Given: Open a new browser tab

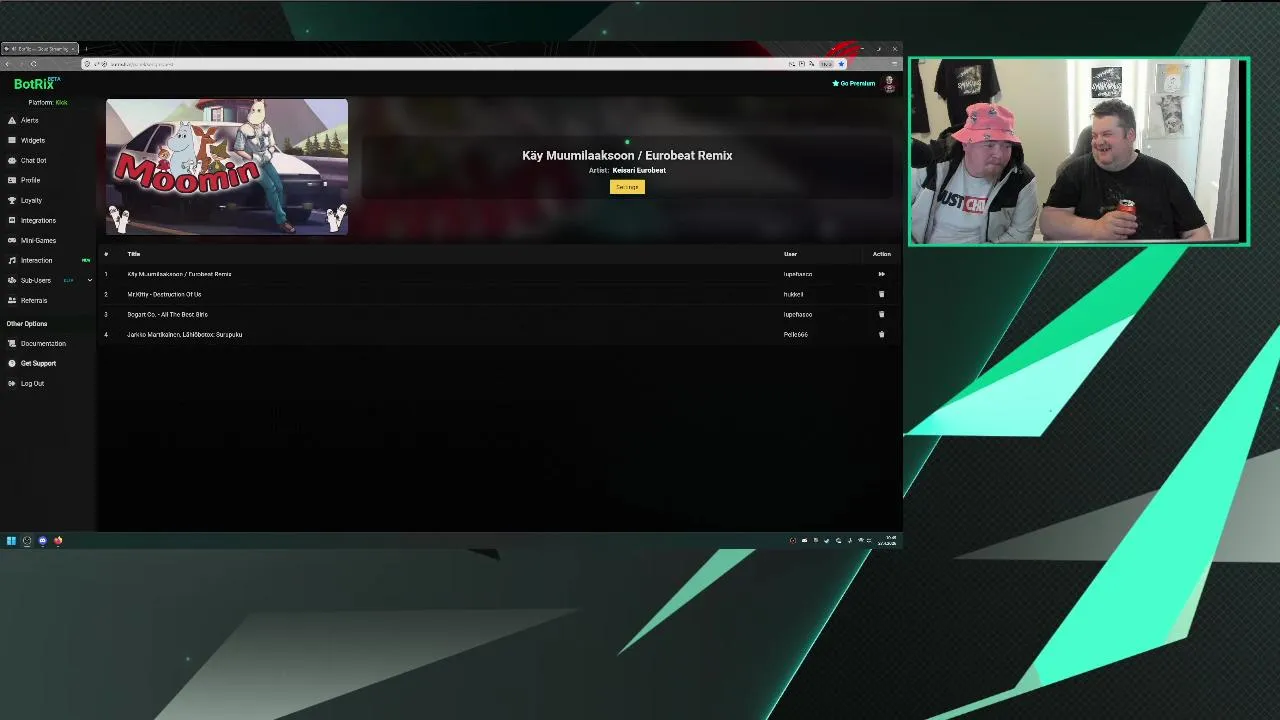Looking at the screenshot, I should point(86,48).
